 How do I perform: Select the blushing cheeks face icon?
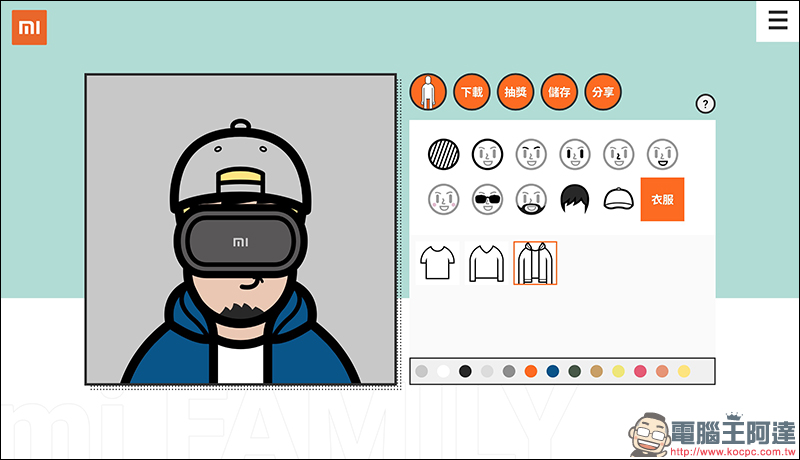[443, 199]
